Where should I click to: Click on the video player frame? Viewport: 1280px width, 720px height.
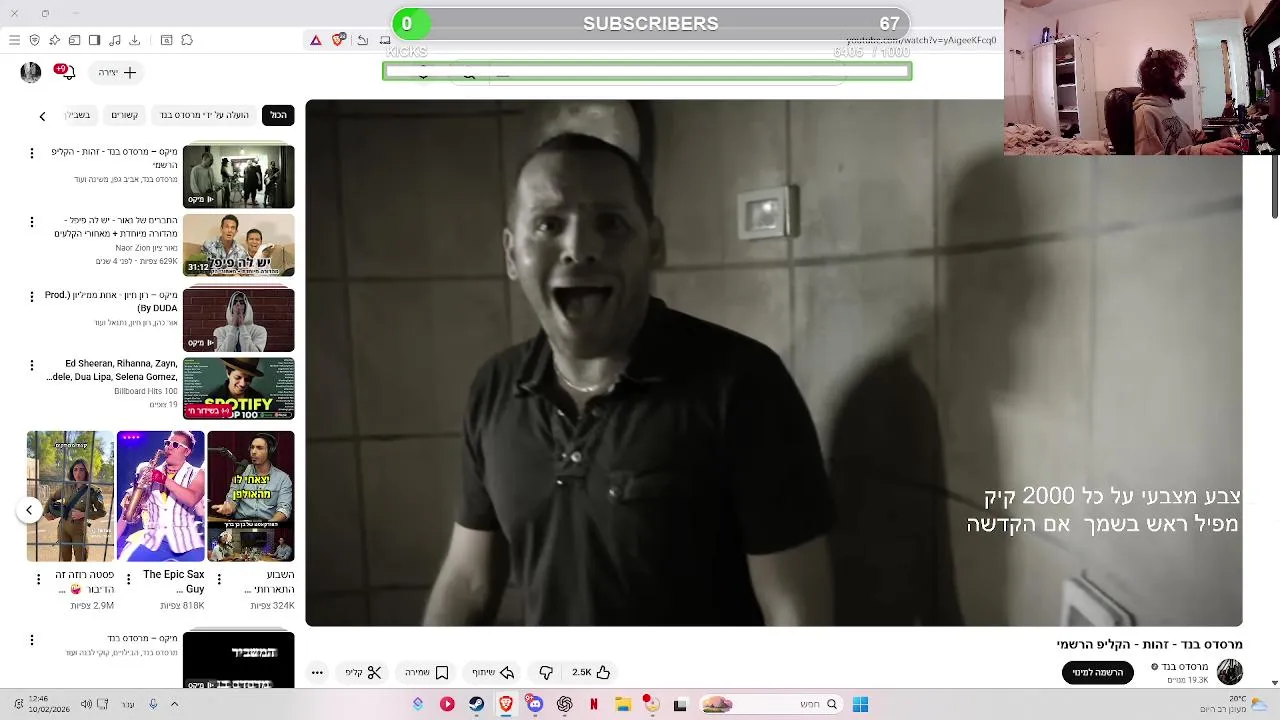(774, 362)
